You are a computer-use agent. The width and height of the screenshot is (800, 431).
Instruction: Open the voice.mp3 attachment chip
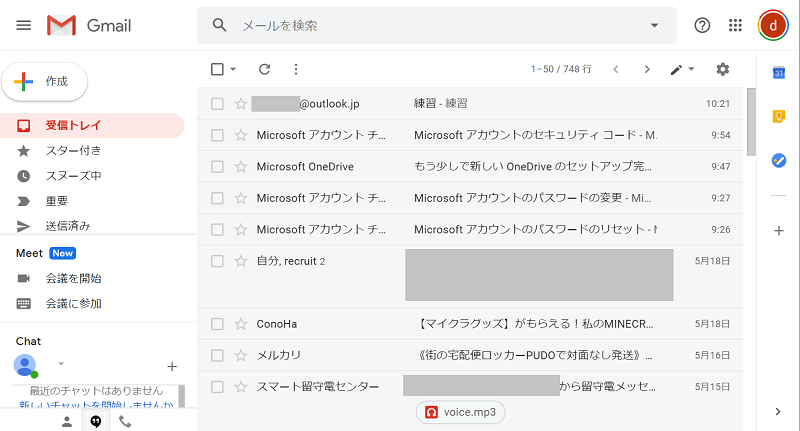click(x=461, y=412)
